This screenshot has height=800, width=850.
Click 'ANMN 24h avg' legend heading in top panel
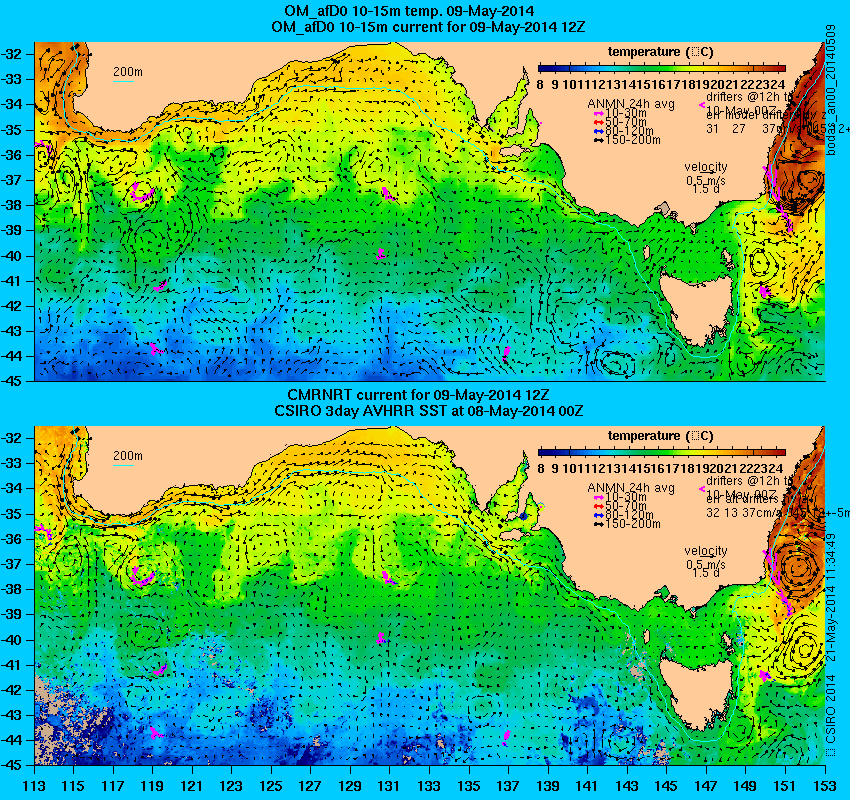[x=631, y=104]
